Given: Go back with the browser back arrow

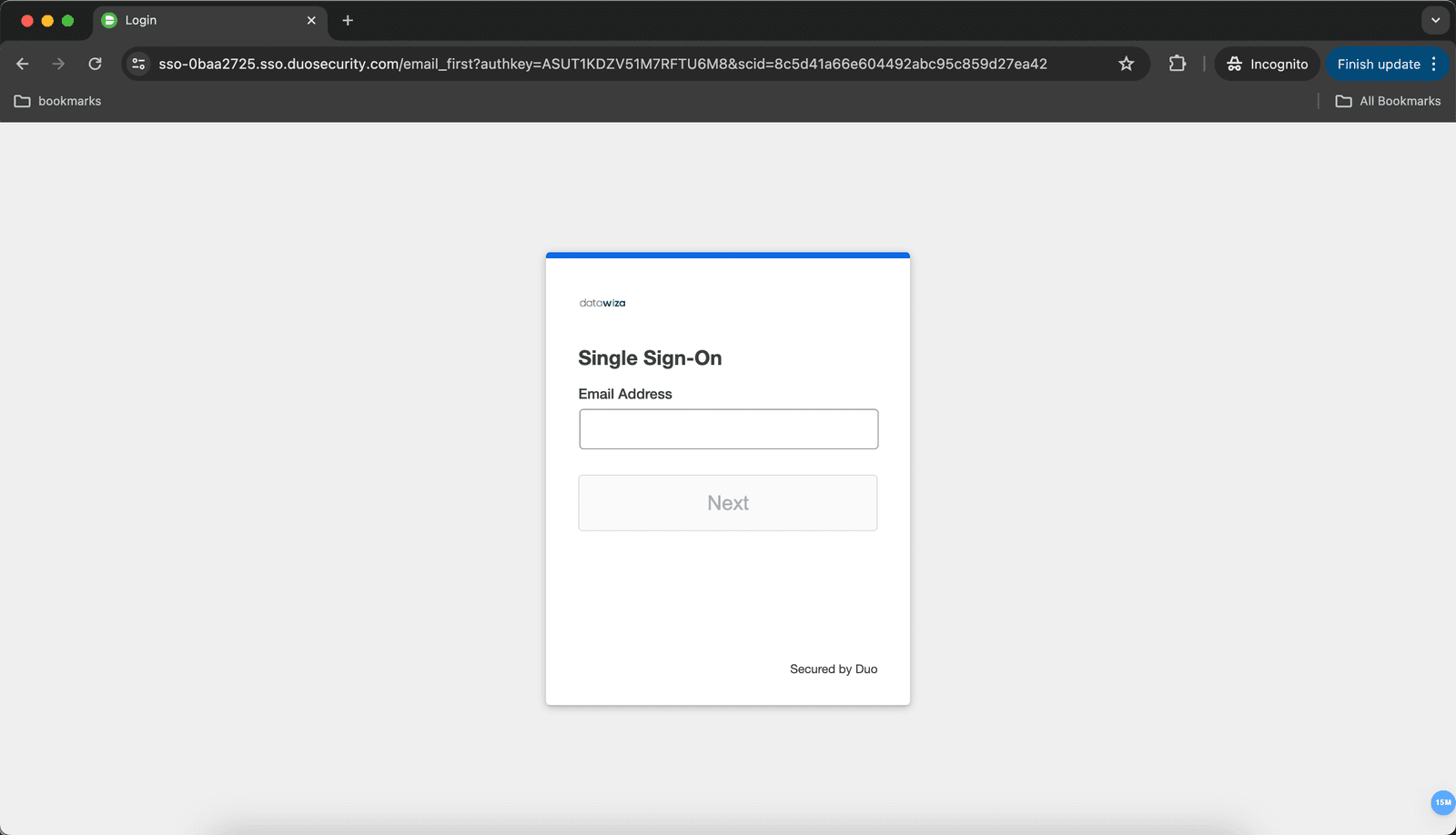Looking at the screenshot, I should tap(23, 64).
